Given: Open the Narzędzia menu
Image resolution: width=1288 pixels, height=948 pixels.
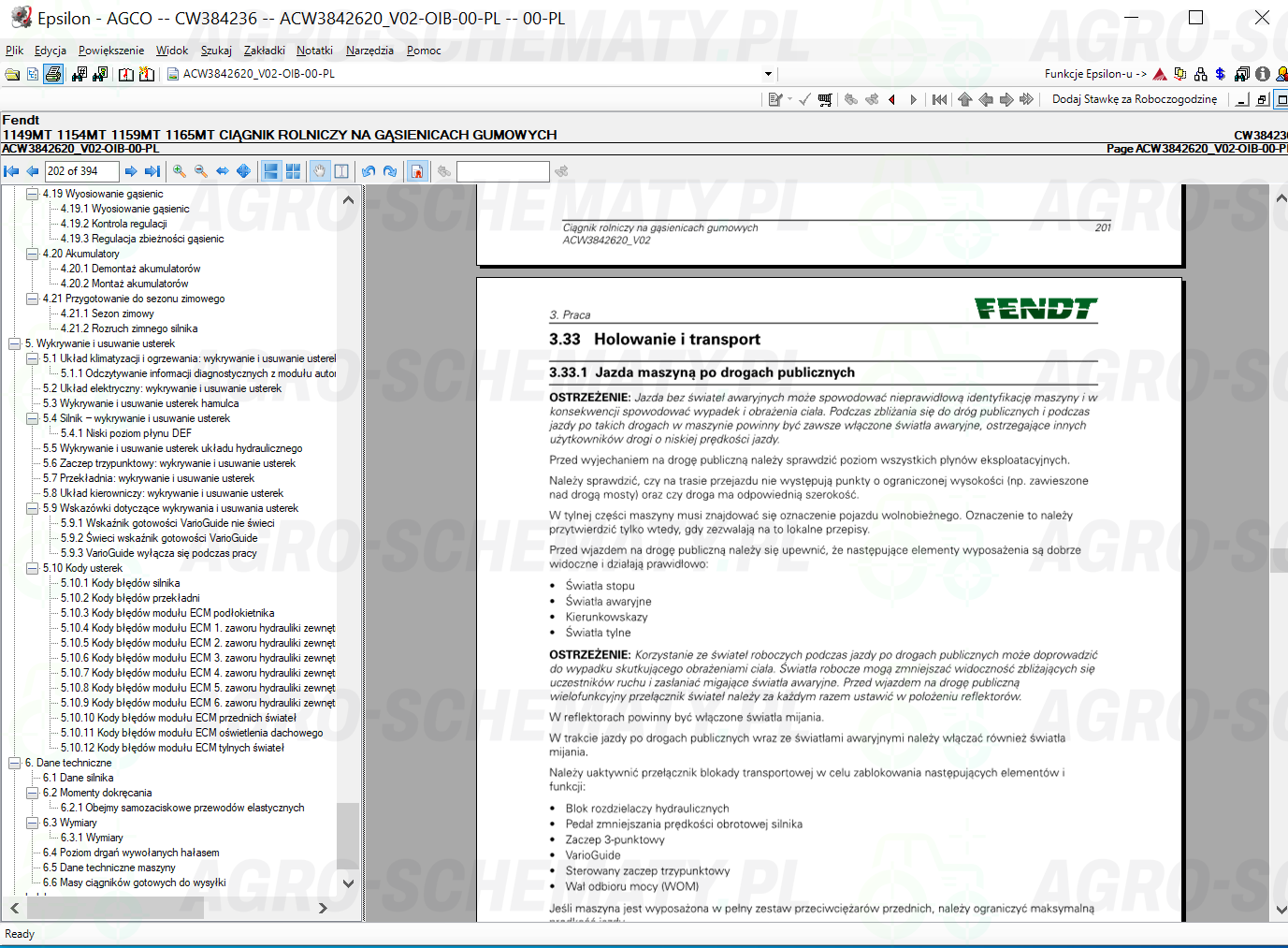Looking at the screenshot, I should coord(369,51).
